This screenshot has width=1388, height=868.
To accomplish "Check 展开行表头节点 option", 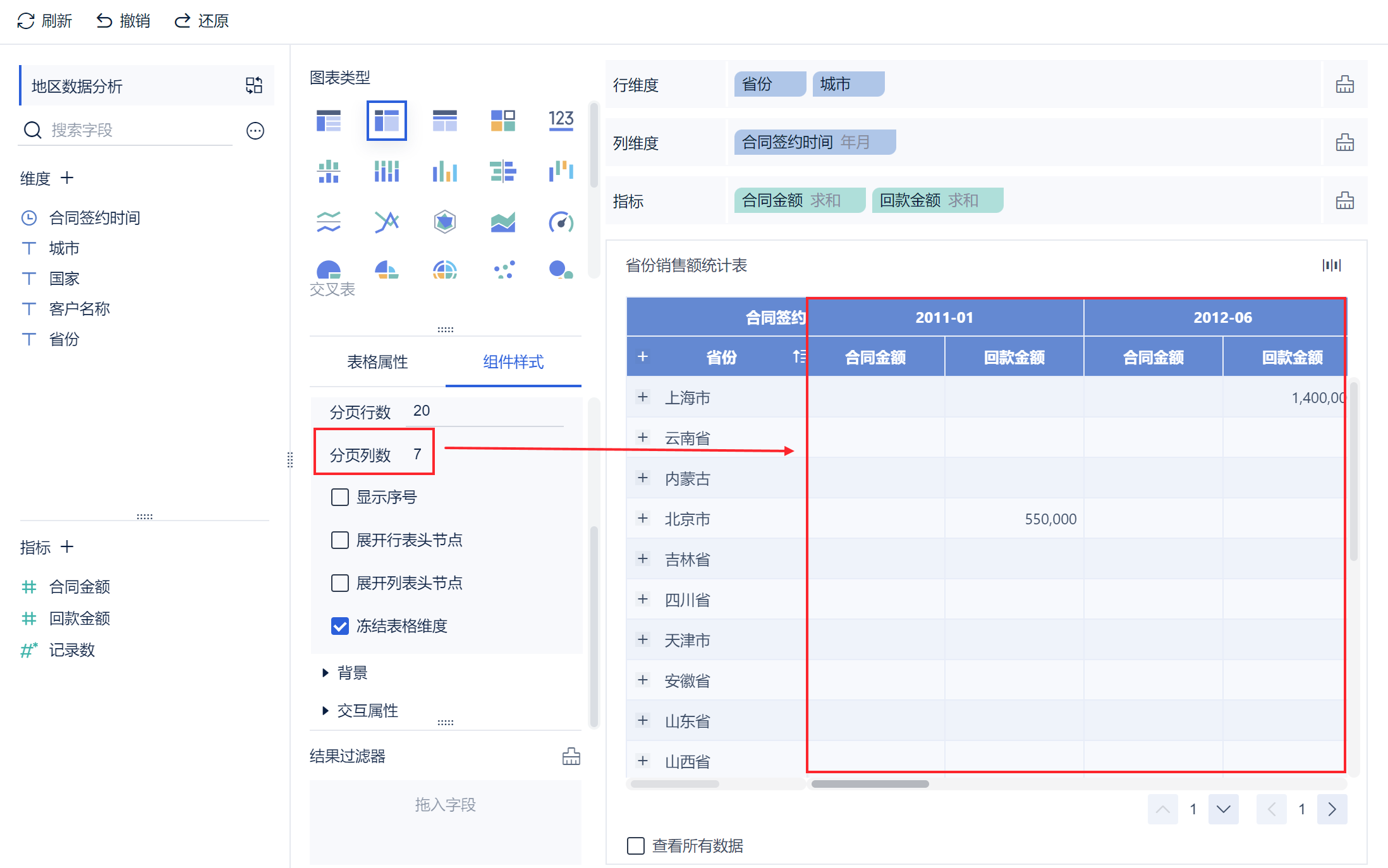I will tap(340, 540).
